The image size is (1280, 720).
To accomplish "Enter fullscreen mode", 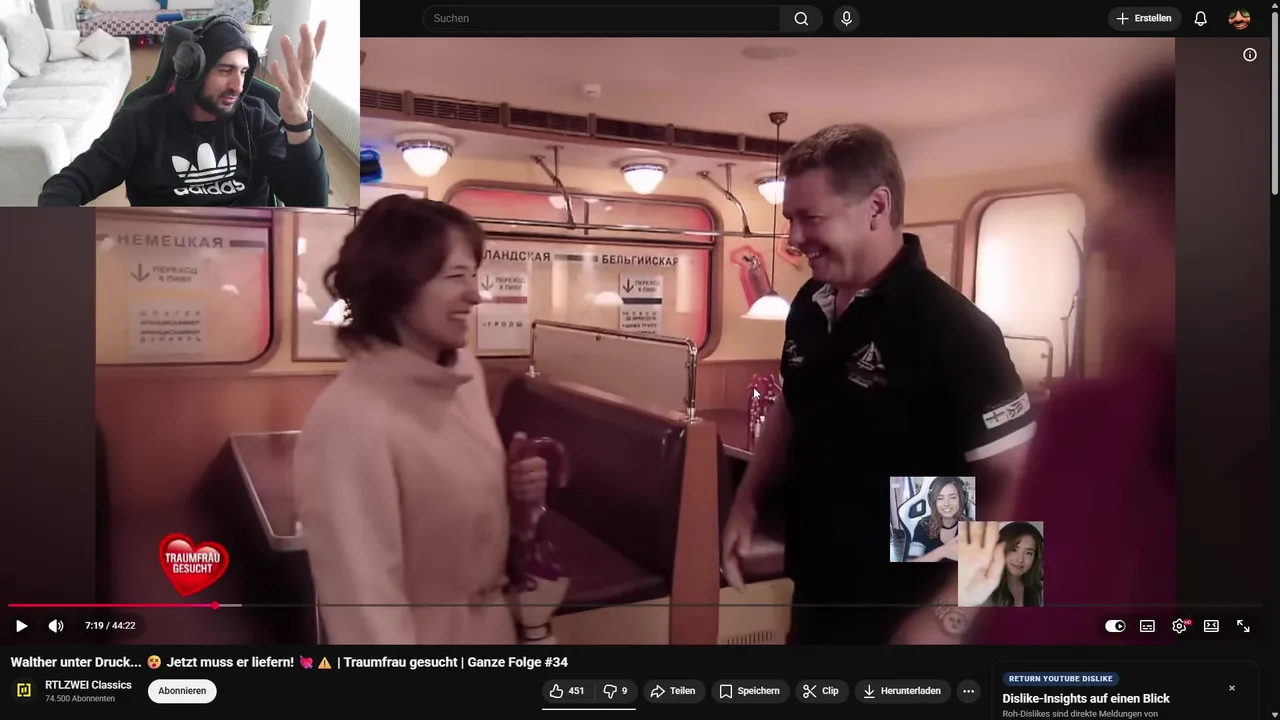I will tap(1243, 626).
